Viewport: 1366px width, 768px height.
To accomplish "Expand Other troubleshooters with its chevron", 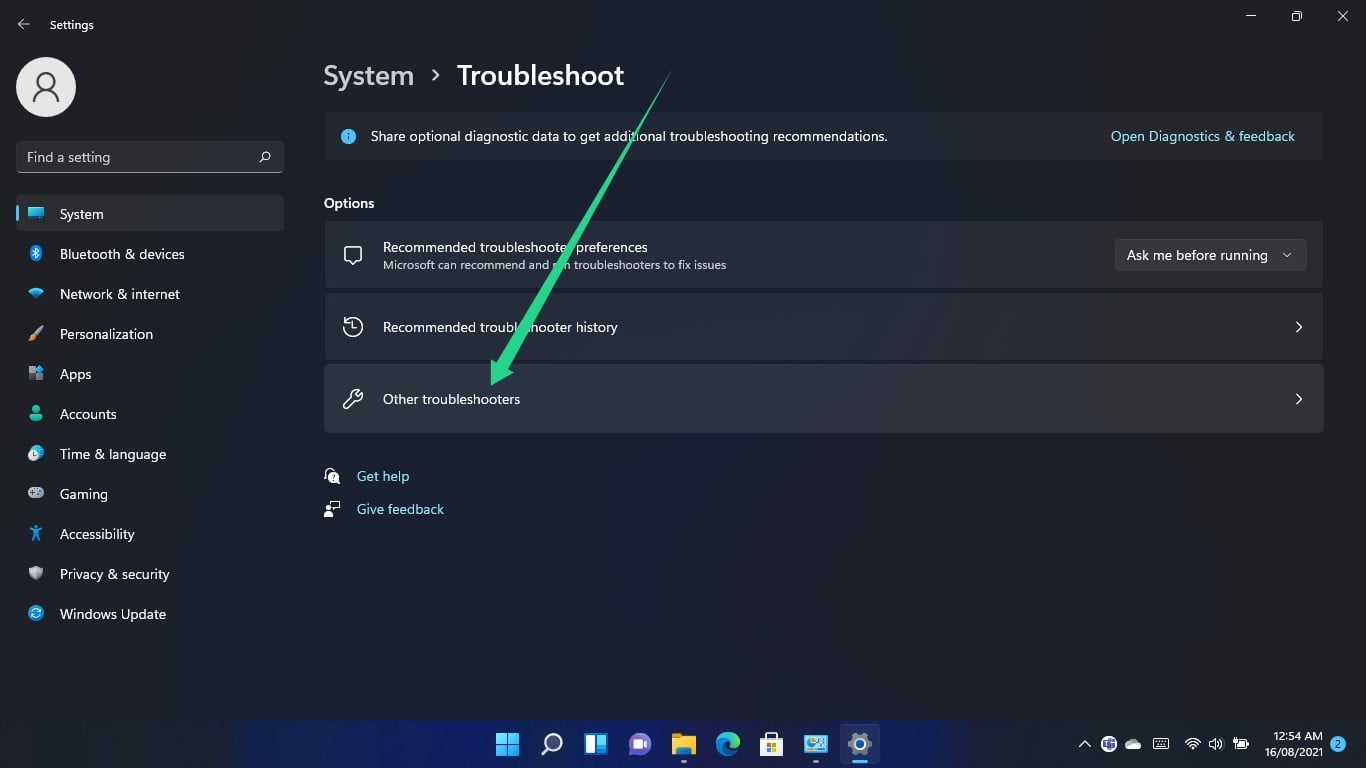I will click(x=1298, y=398).
